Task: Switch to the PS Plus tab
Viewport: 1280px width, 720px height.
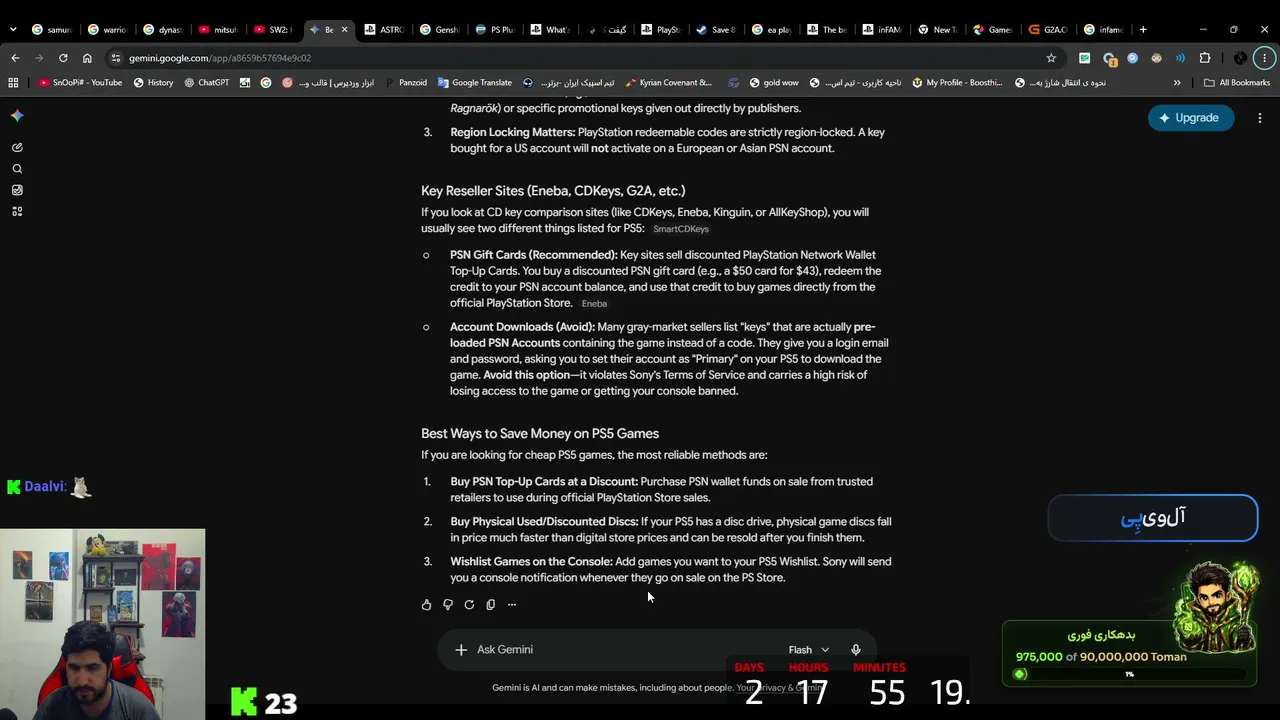Action: coord(496,30)
